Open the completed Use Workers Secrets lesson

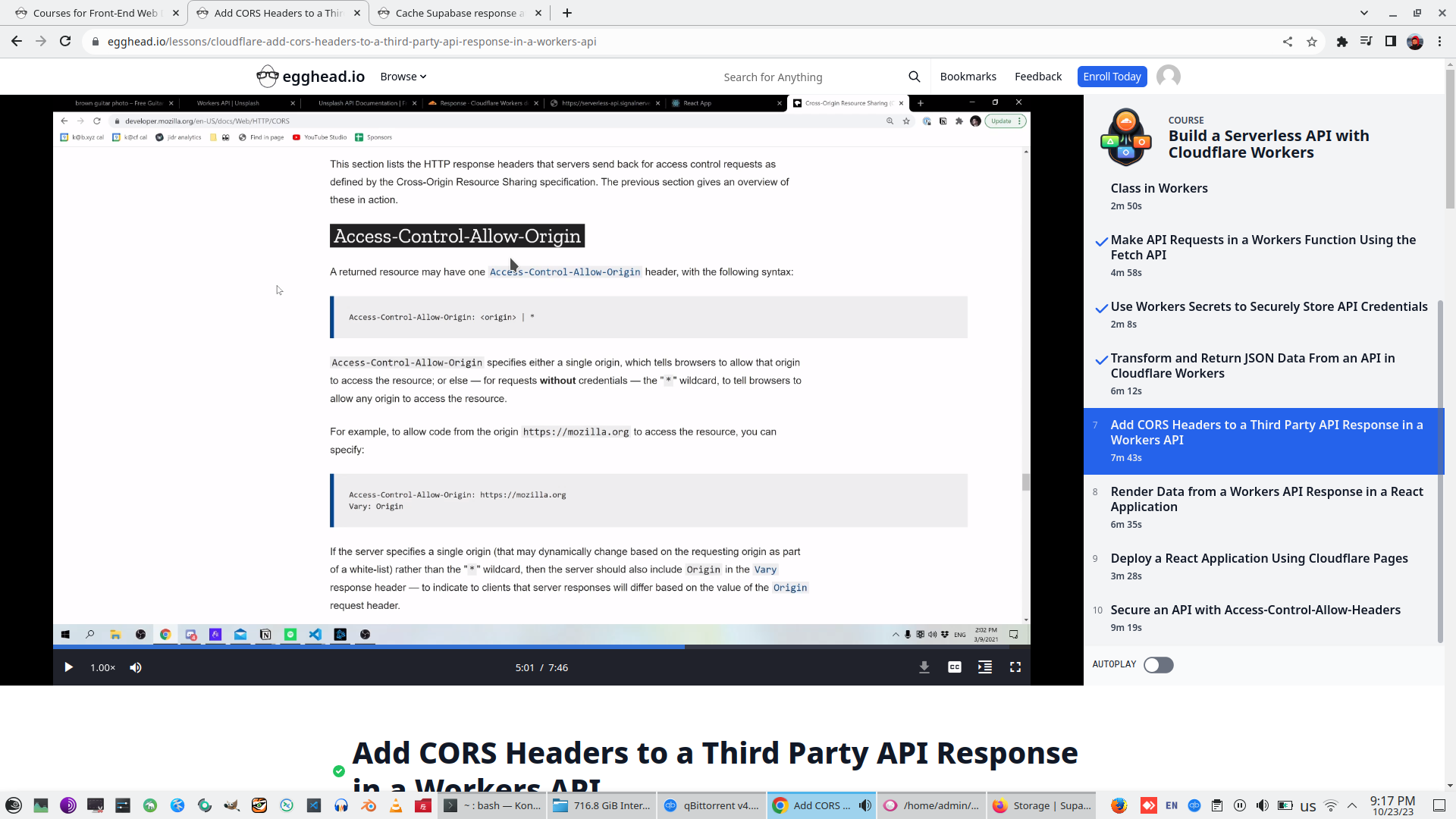point(1269,307)
